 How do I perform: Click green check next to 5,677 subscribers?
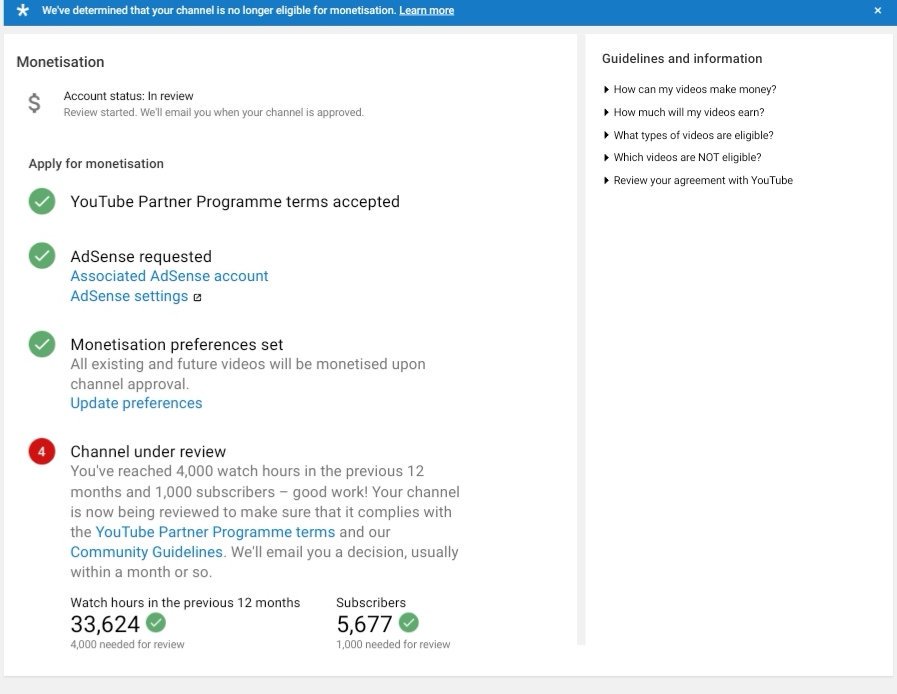tap(408, 622)
